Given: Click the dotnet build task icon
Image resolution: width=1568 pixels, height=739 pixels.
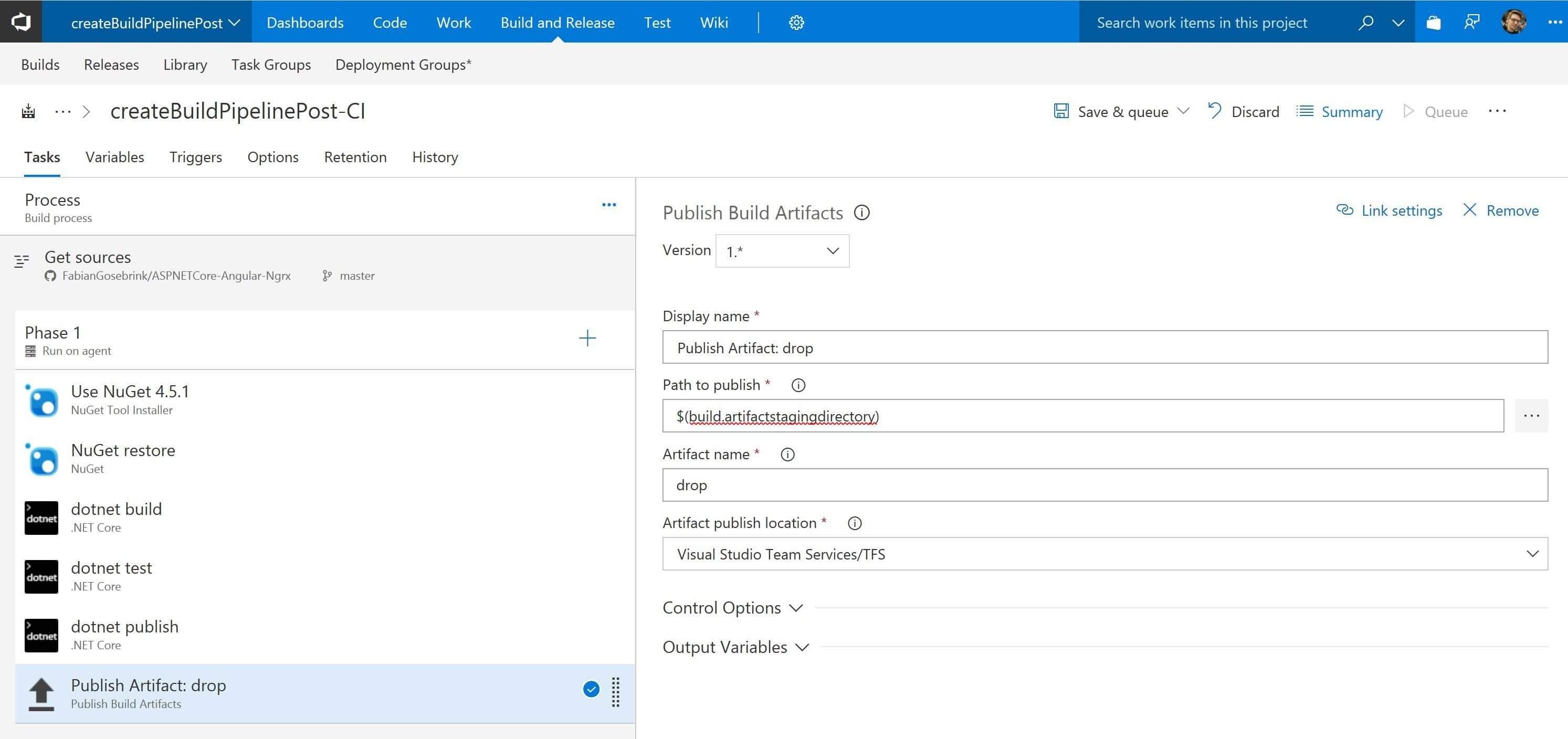Looking at the screenshot, I should pos(41,518).
